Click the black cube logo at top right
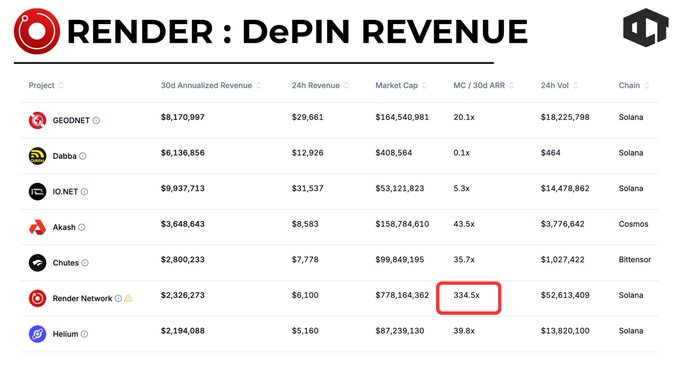The image size is (679, 382). pos(646,27)
